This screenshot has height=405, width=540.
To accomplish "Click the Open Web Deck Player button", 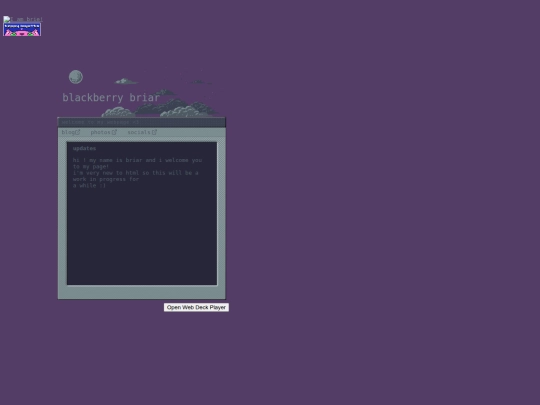I will (196, 307).
